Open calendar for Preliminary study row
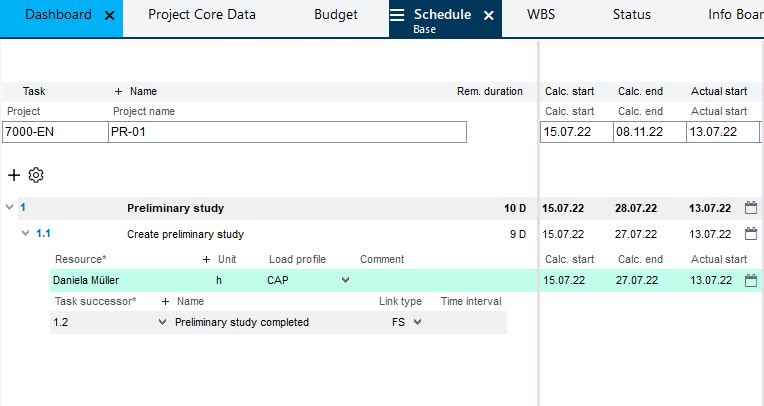Viewport: 764px width, 406px height. (752, 208)
